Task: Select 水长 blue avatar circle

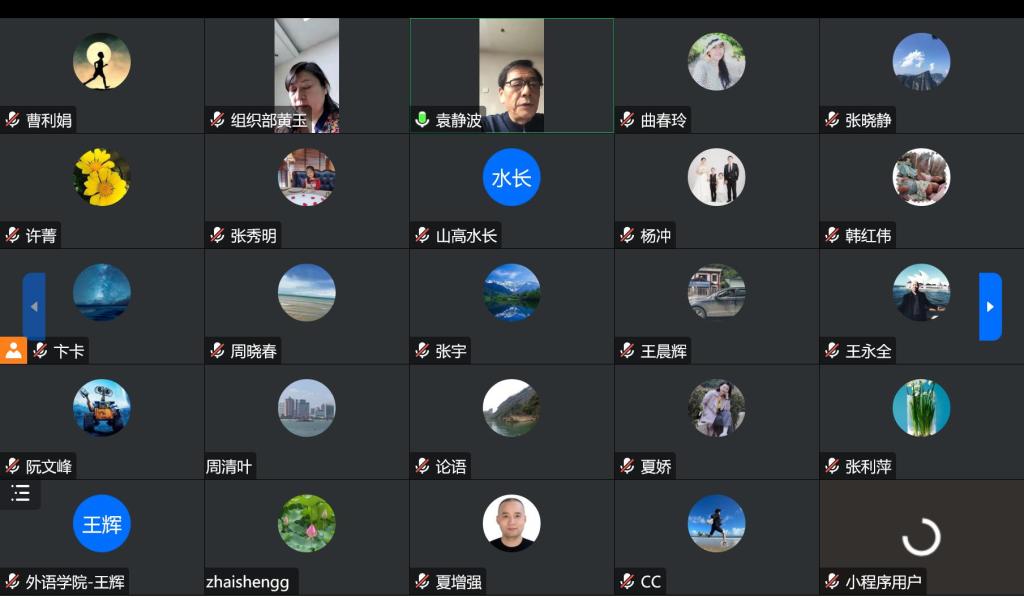Action: click(511, 177)
